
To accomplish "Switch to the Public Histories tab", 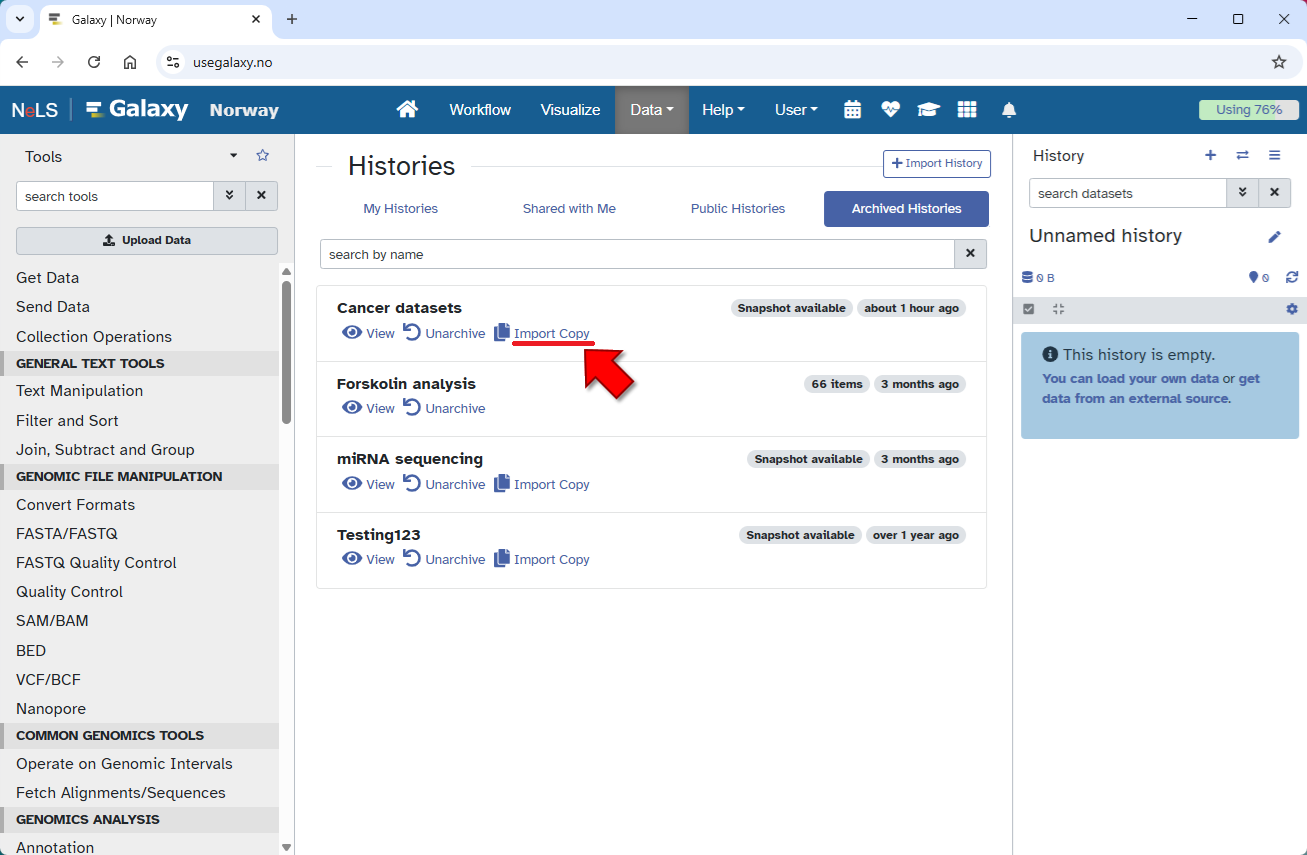I will (737, 209).
